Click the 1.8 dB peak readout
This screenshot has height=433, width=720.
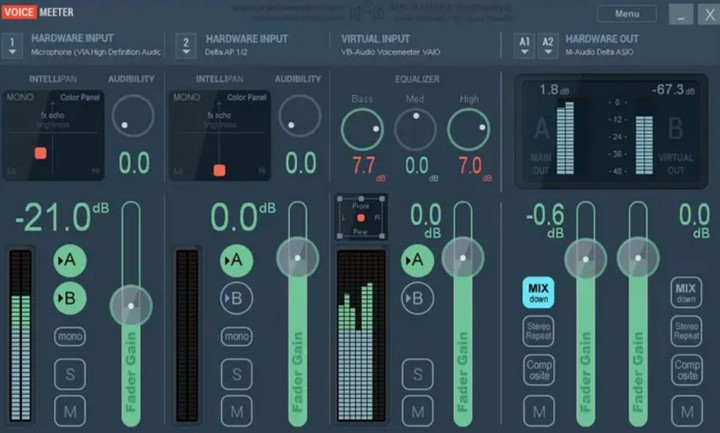click(x=554, y=90)
